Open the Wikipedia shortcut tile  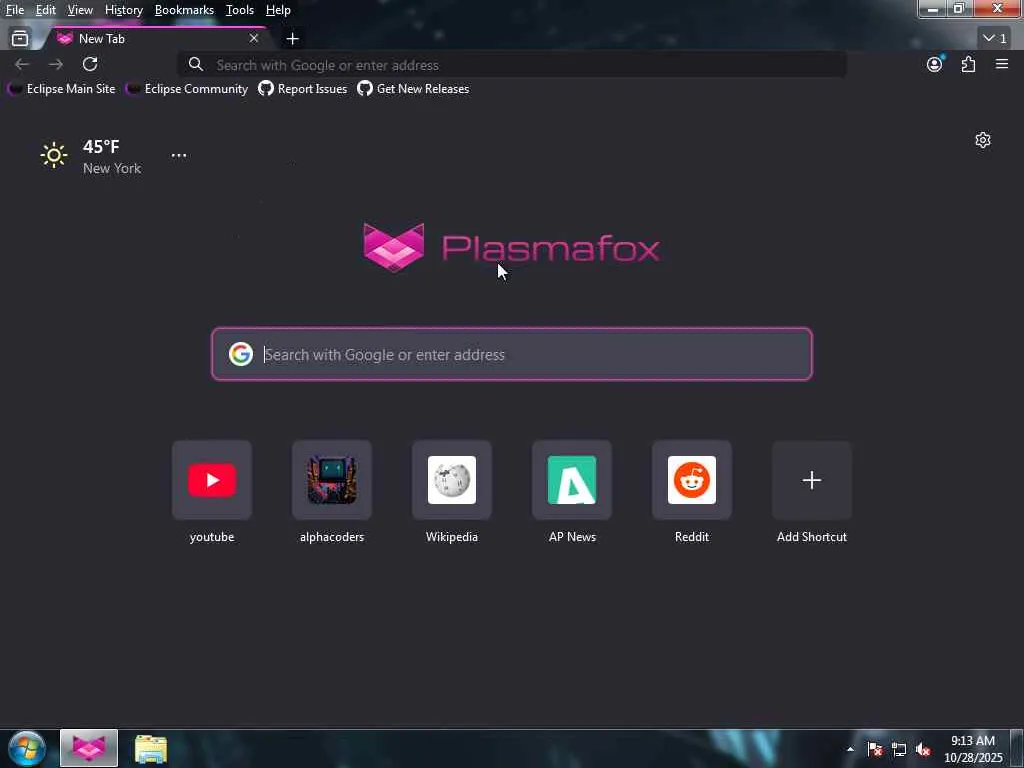click(x=452, y=480)
